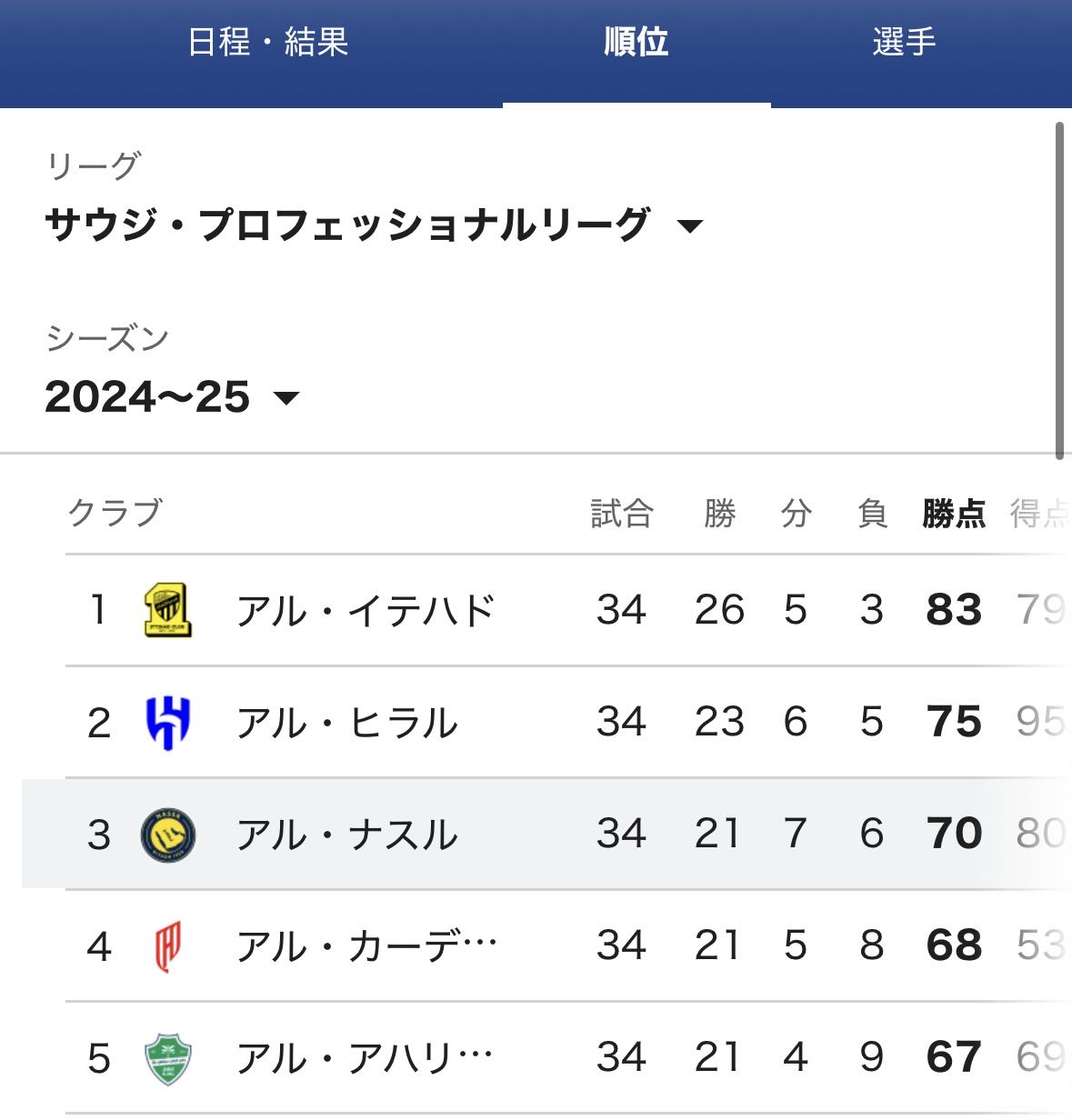The height and width of the screenshot is (1120, 1072).
Task: Open the リーグ league dropdown arrow
Action: point(691,226)
